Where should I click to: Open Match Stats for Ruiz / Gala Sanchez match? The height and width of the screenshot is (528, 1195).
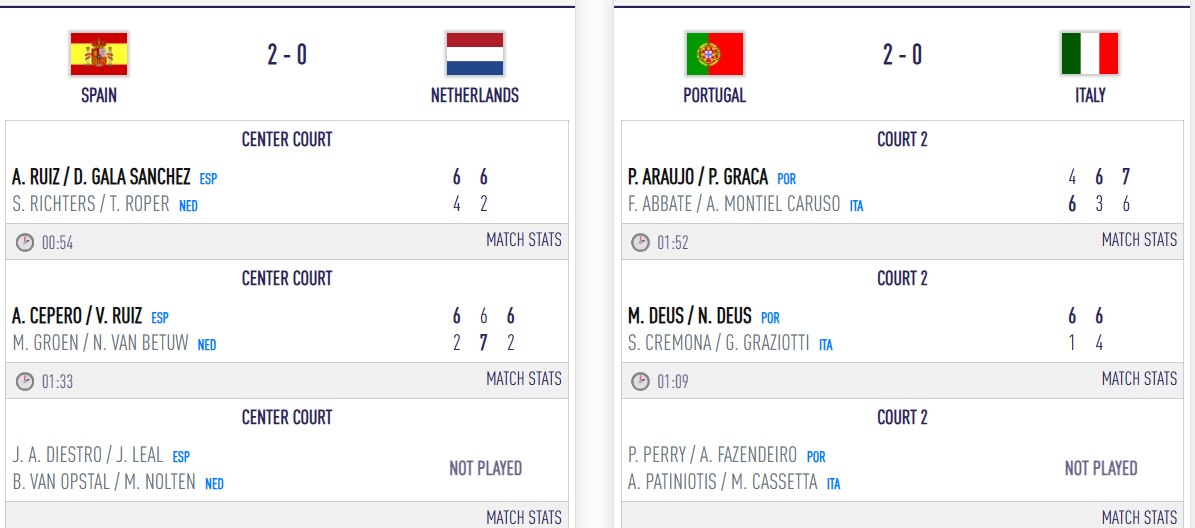click(524, 240)
